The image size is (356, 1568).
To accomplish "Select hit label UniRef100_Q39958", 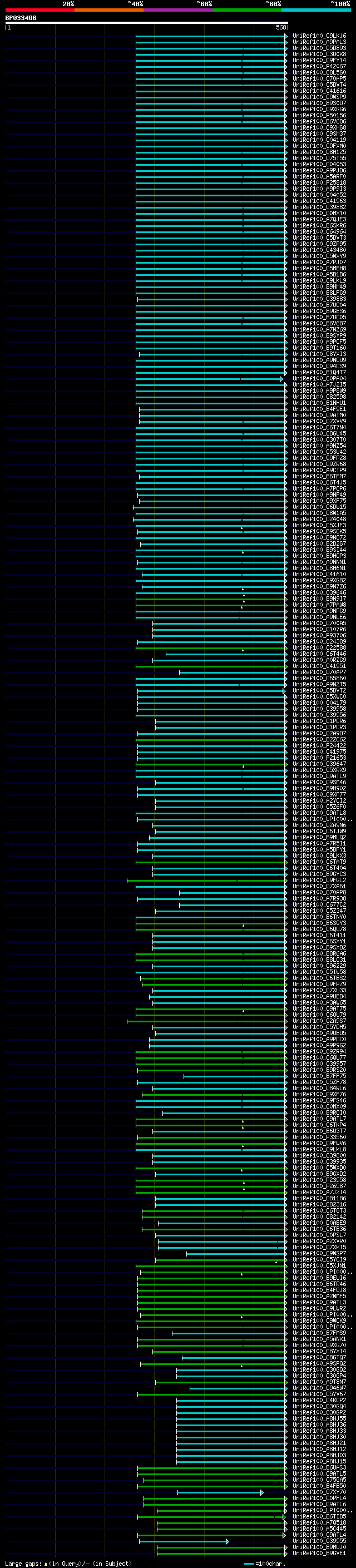I will click(319, 709).
